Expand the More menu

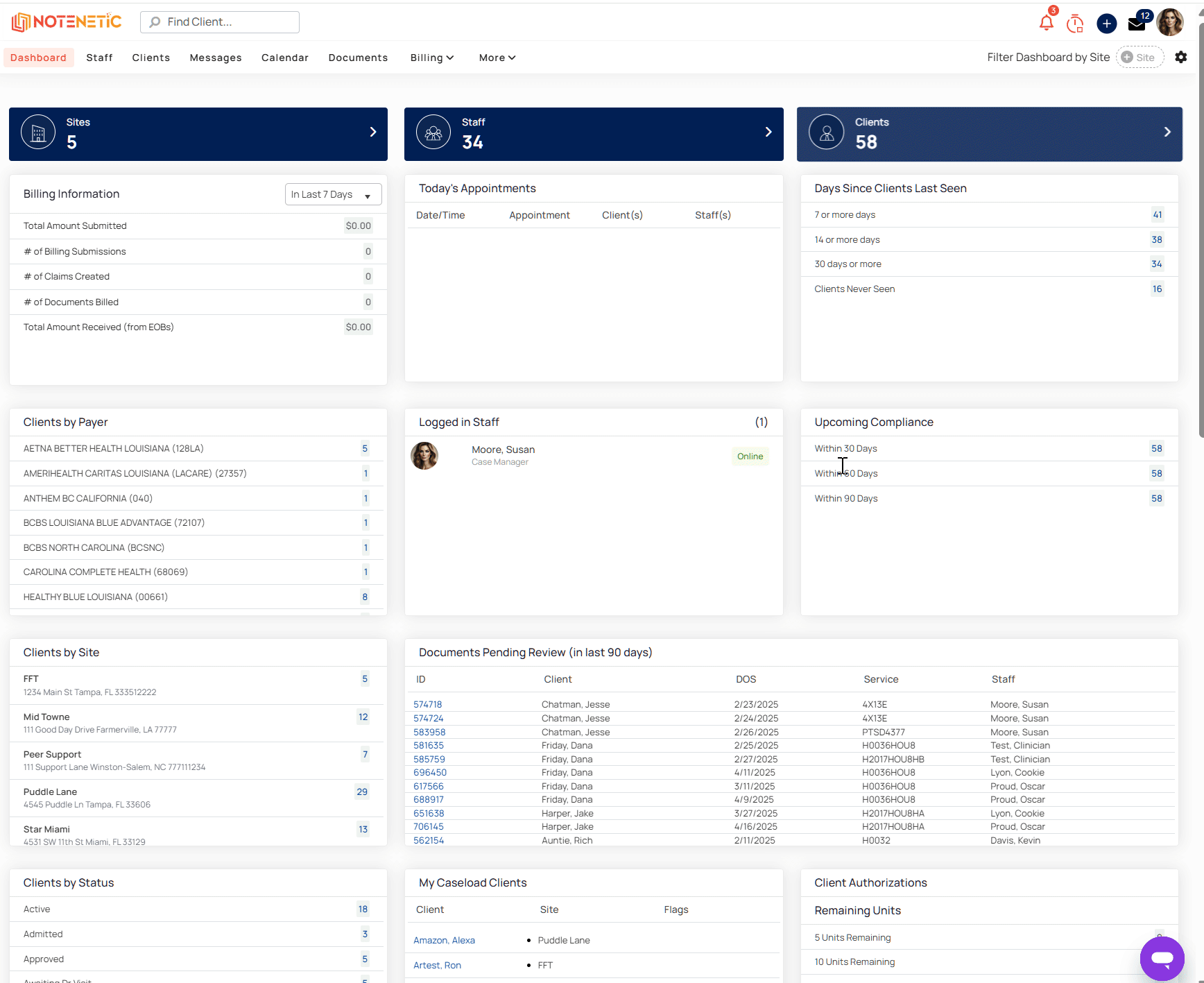click(497, 58)
